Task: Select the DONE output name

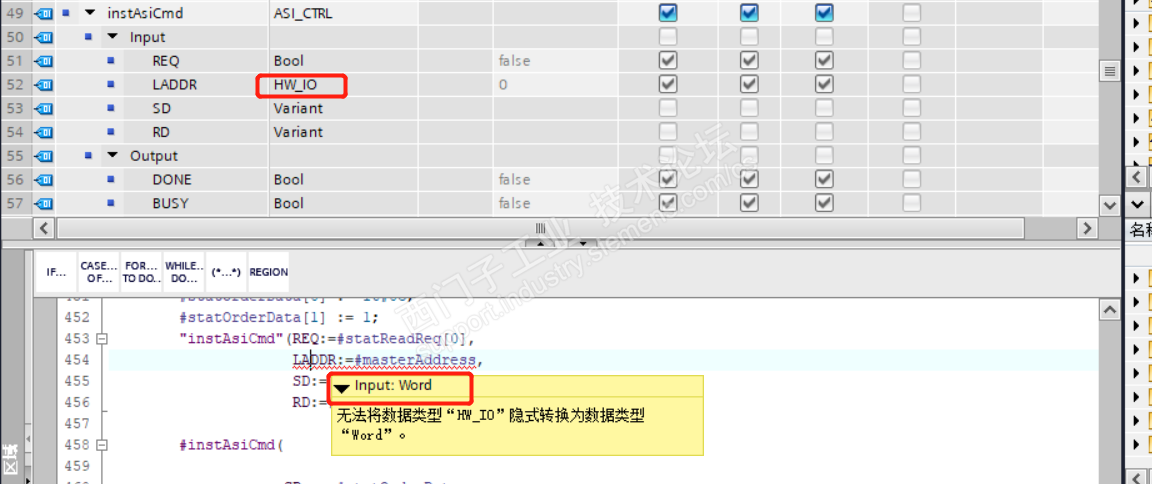Action: (x=171, y=180)
